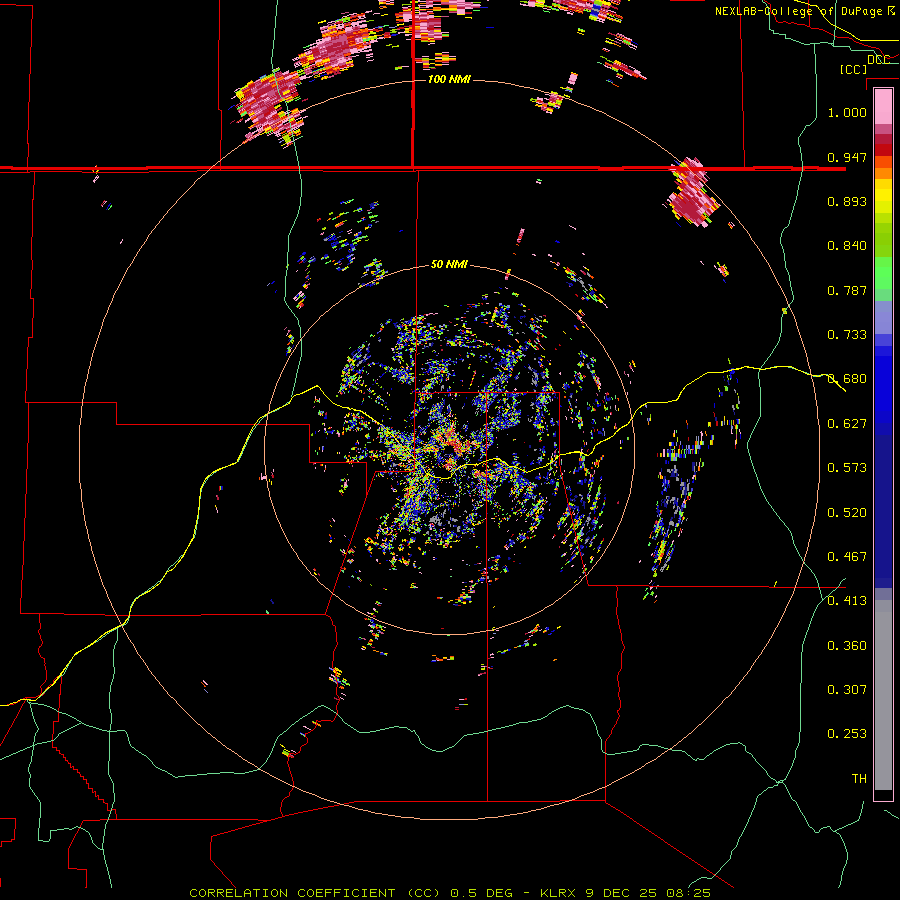Click the TH threshold label
Image resolution: width=900 pixels, height=900 pixels.
tap(859, 779)
